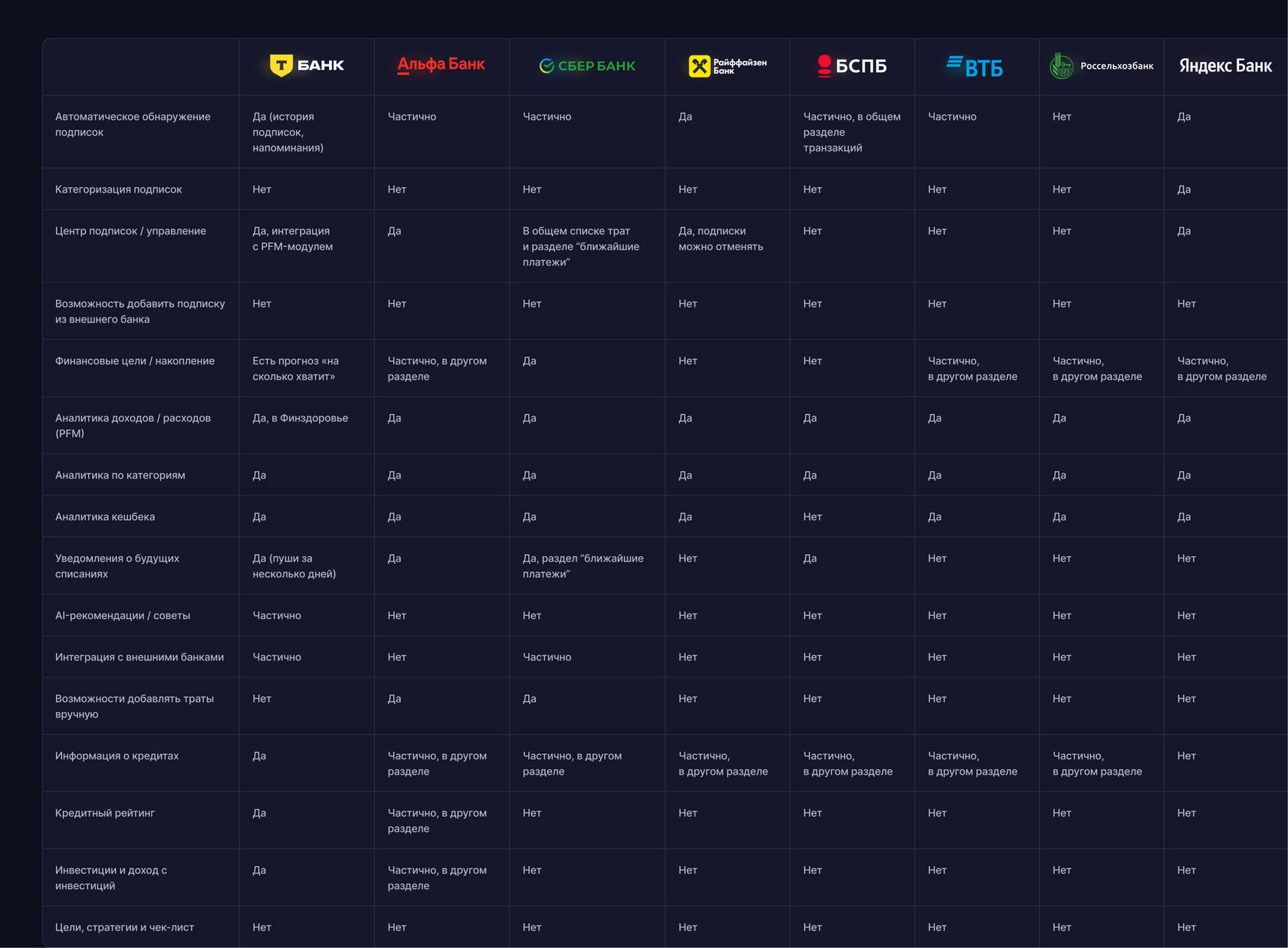The height and width of the screenshot is (948, 1288).
Task: Click 'Частично' in T-Bank AI-рекомендации row
Action: point(277,616)
